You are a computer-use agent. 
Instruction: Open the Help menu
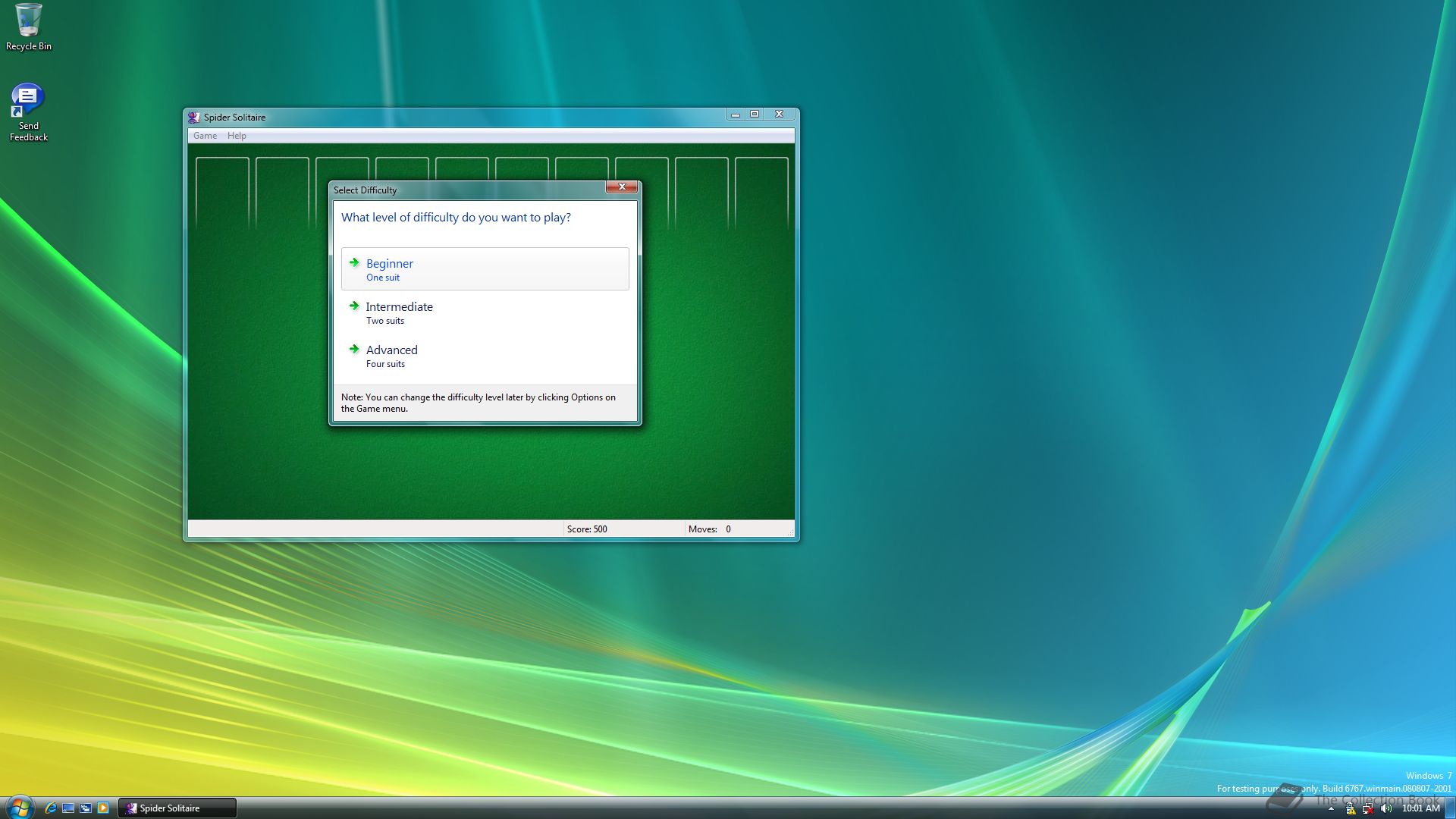[237, 136]
